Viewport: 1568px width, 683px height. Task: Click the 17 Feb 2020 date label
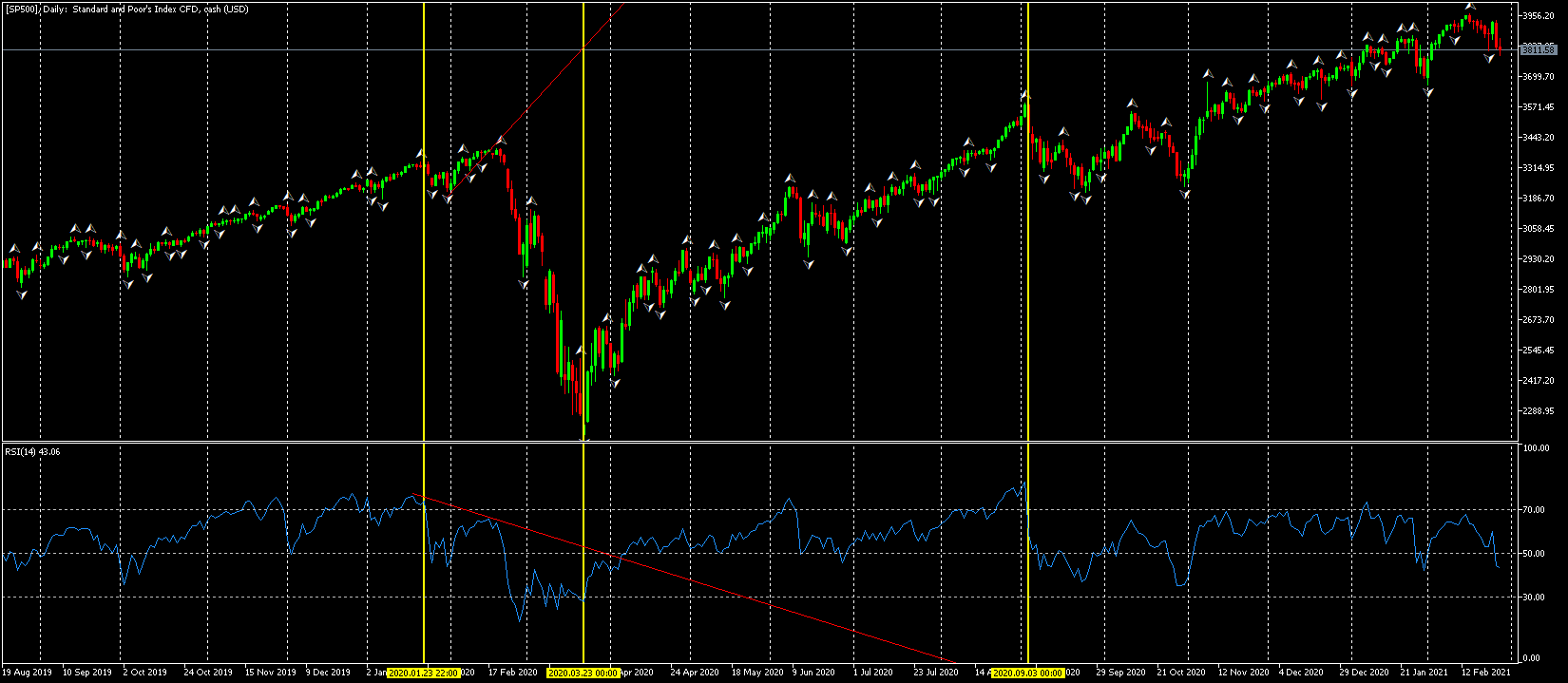[x=513, y=673]
